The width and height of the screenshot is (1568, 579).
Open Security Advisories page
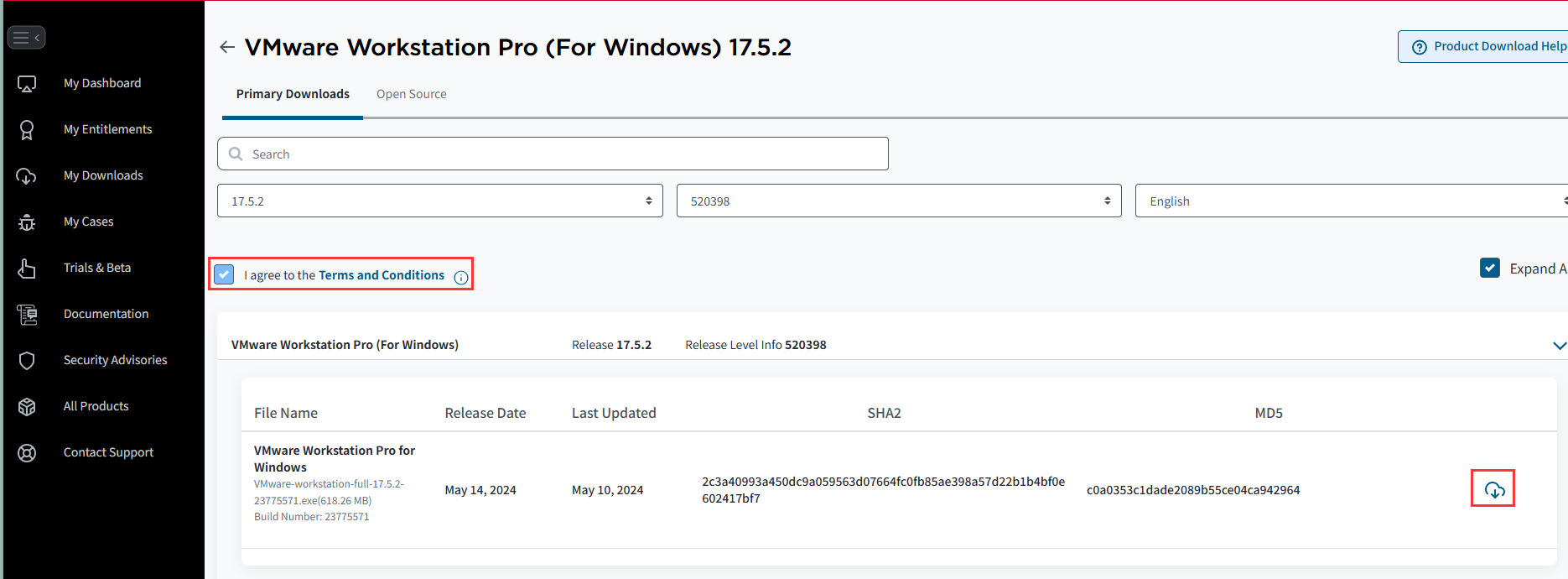(x=116, y=360)
